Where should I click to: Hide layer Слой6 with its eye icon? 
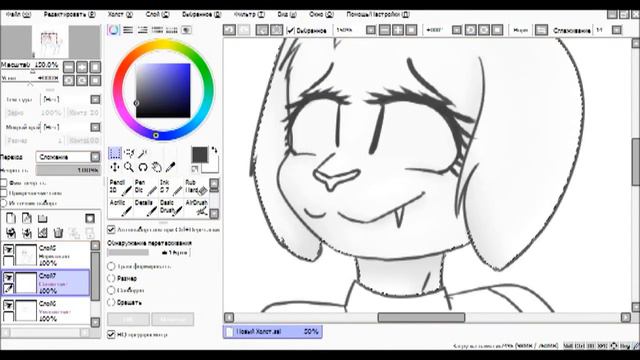tap(8, 305)
